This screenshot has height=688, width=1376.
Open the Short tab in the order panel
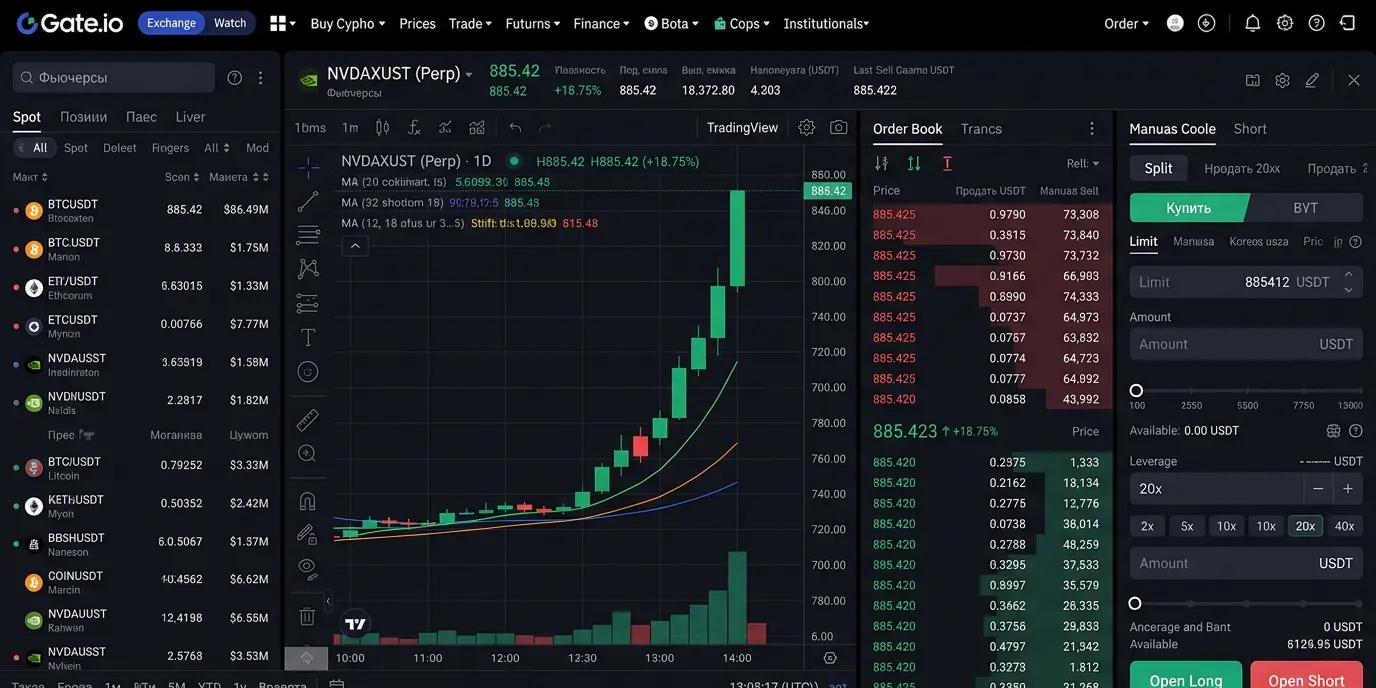click(x=1250, y=128)
